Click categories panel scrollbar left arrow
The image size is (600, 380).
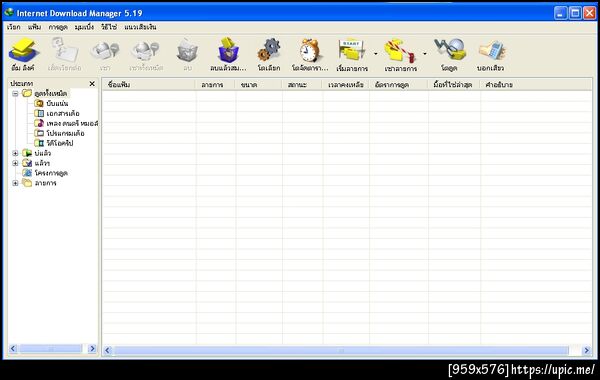coord(13,348)
